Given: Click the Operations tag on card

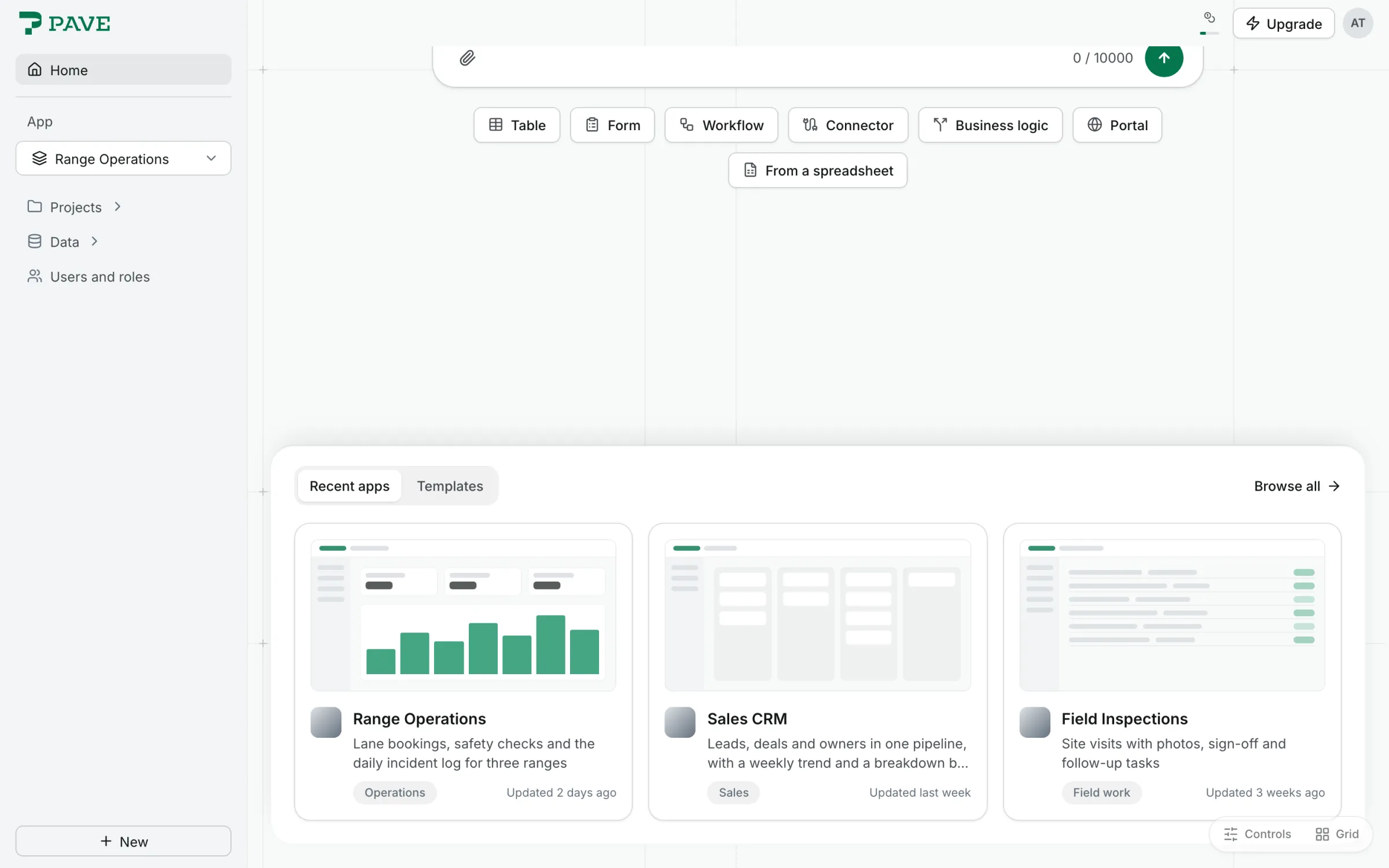Looking at the screenshot, I should click(x=395, y=793).
